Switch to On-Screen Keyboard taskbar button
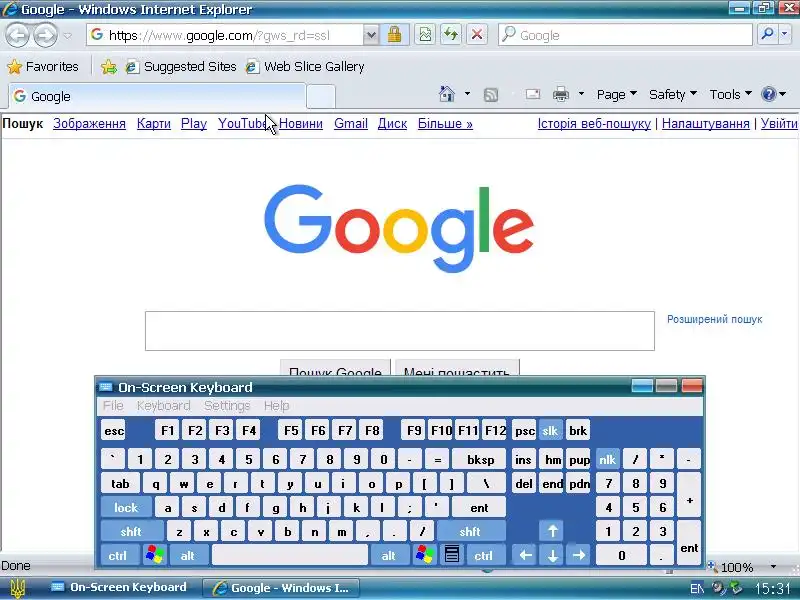Screen dimensions: 800x600 pyautogui.click(x=119, y=588)
